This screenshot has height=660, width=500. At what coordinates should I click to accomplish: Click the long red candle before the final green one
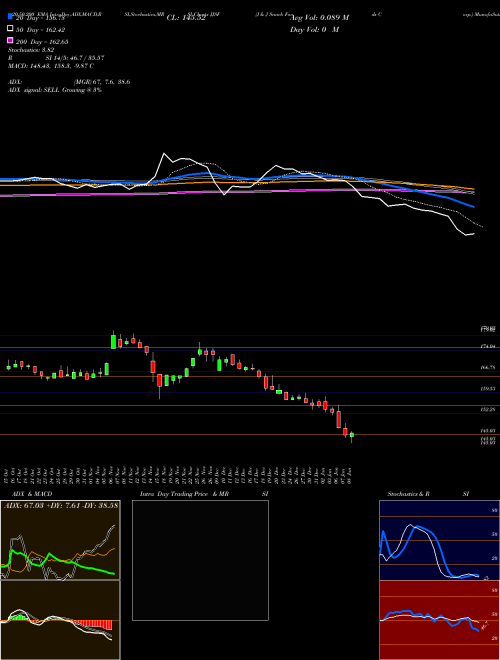click(339, 418)
